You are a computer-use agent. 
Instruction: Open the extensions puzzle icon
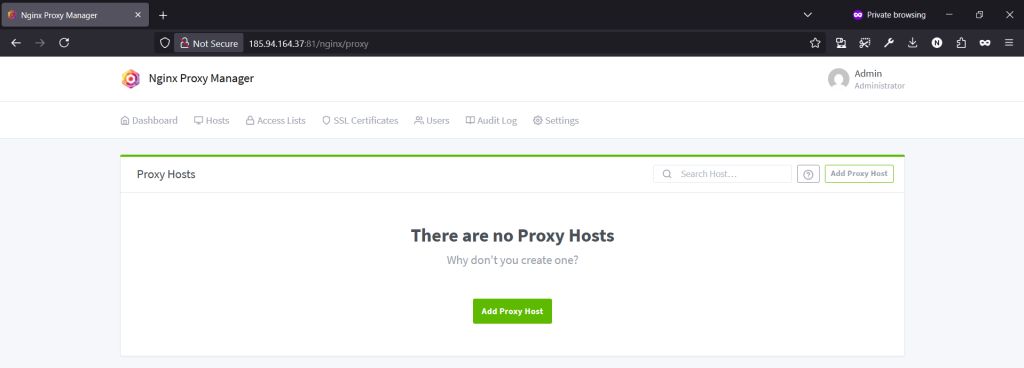pos(961,43)
